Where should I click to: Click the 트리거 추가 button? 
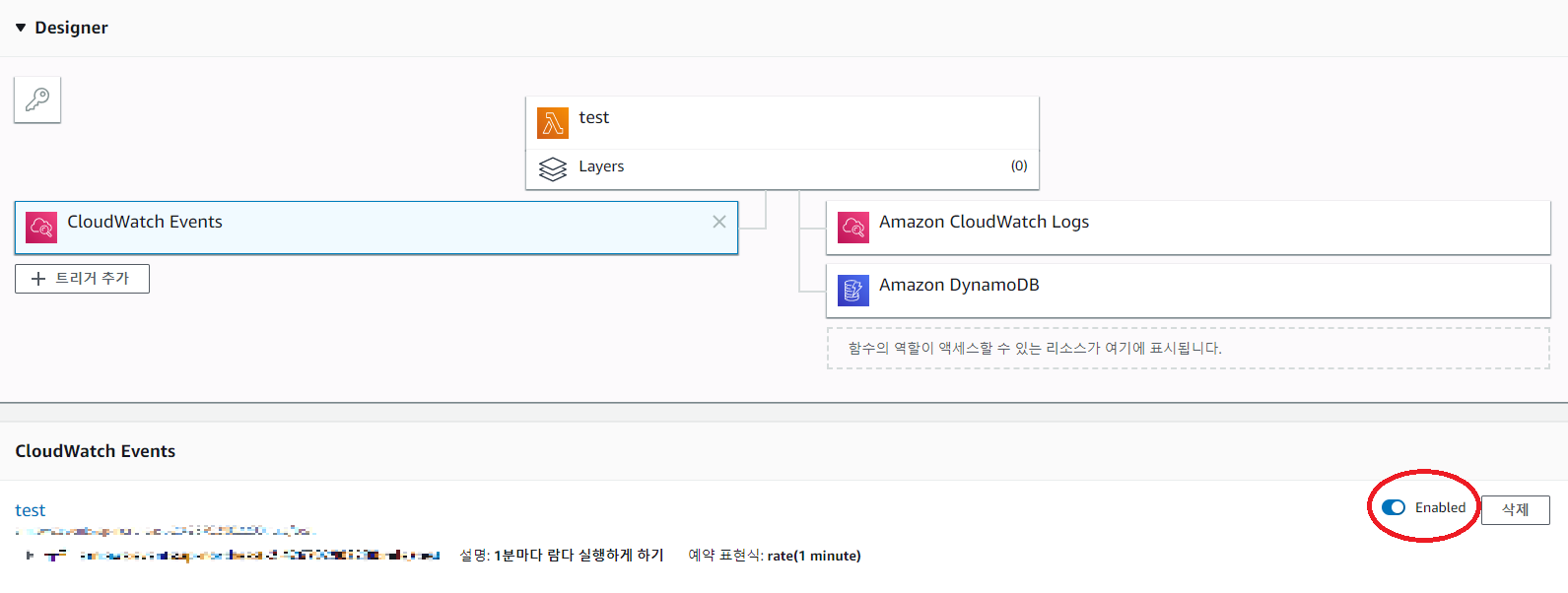click(82, 279)
